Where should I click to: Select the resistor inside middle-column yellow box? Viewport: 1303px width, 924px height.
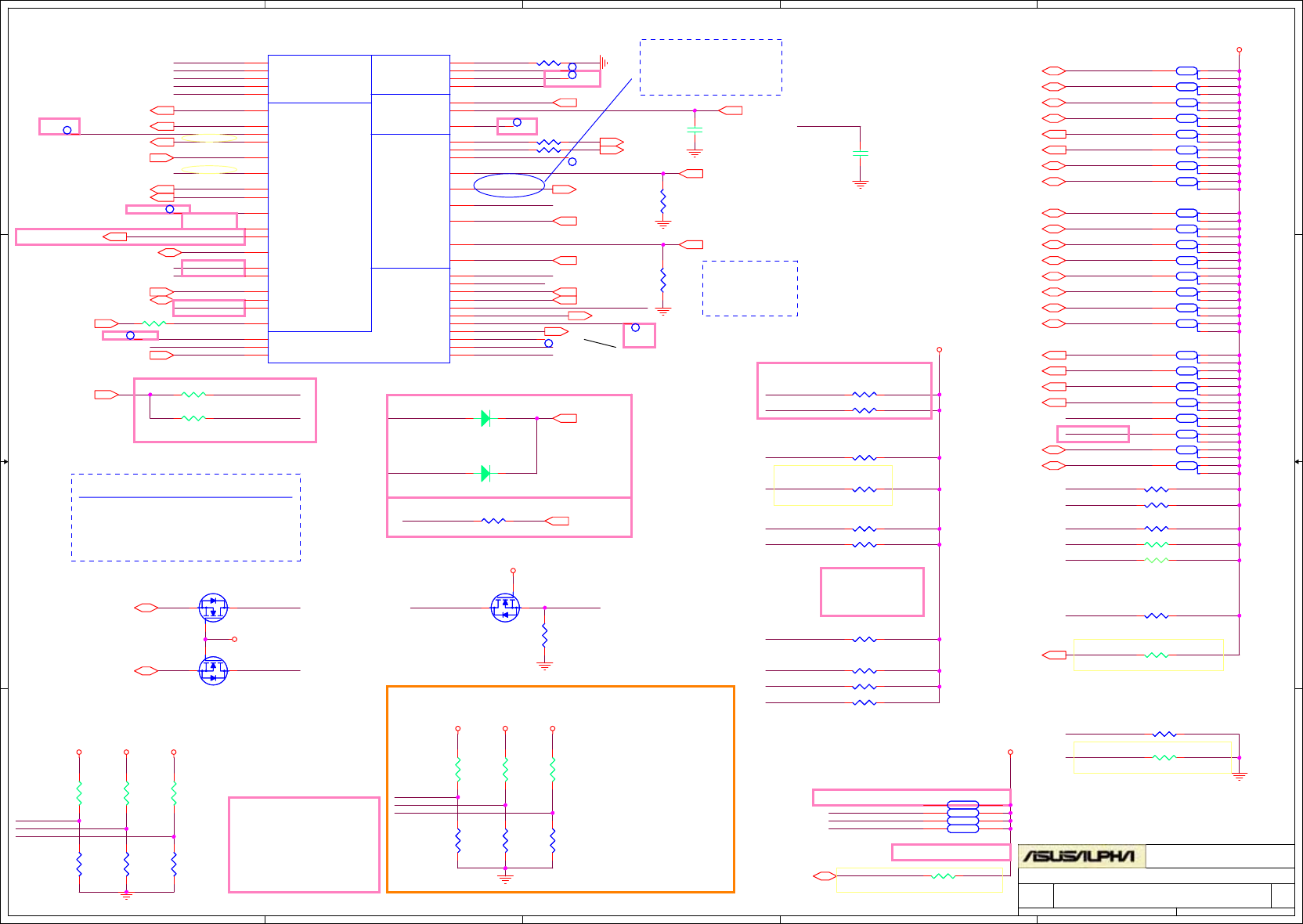tap(864, 489)
